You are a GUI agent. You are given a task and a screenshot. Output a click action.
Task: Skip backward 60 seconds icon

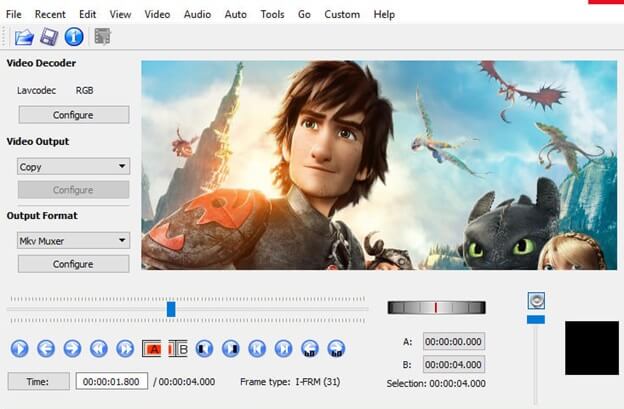coord(310,349)
